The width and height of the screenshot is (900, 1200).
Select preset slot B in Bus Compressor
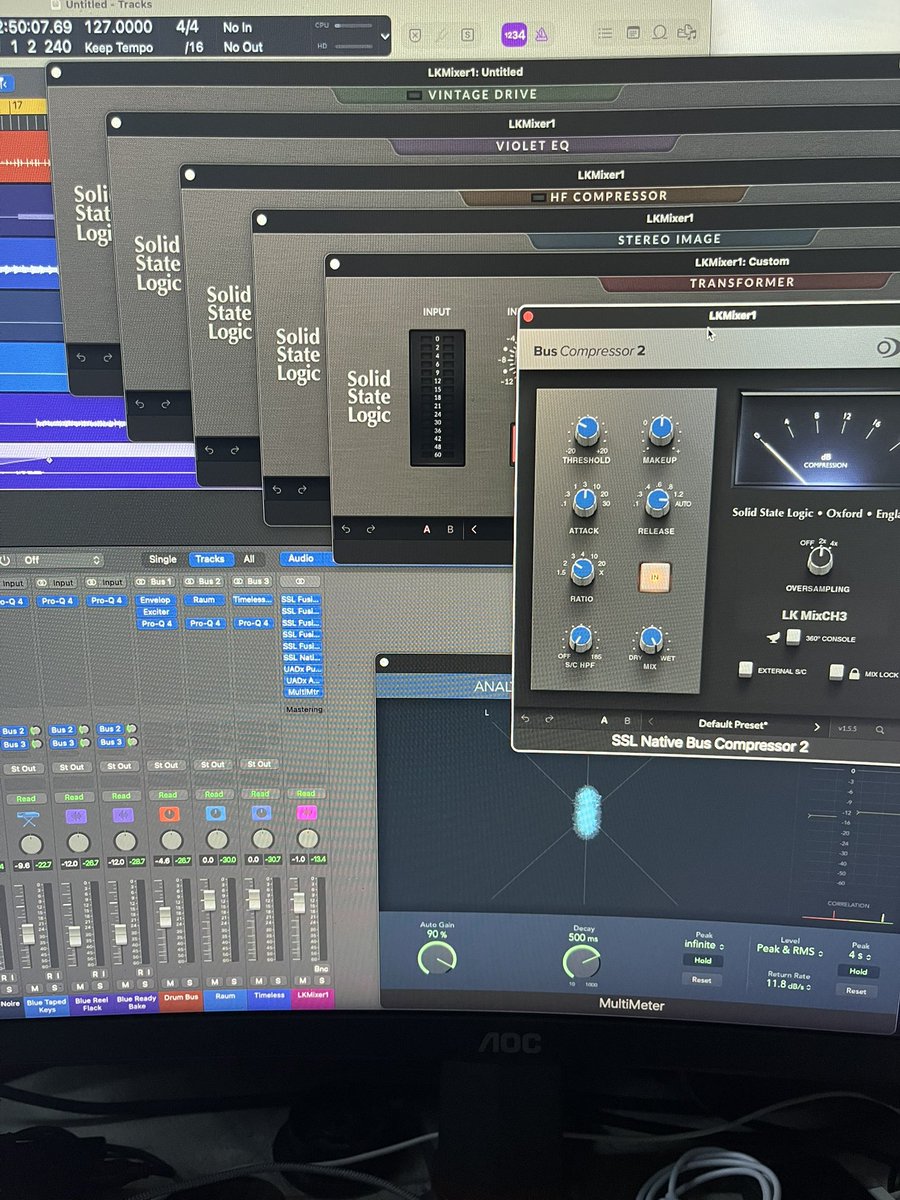627,720
